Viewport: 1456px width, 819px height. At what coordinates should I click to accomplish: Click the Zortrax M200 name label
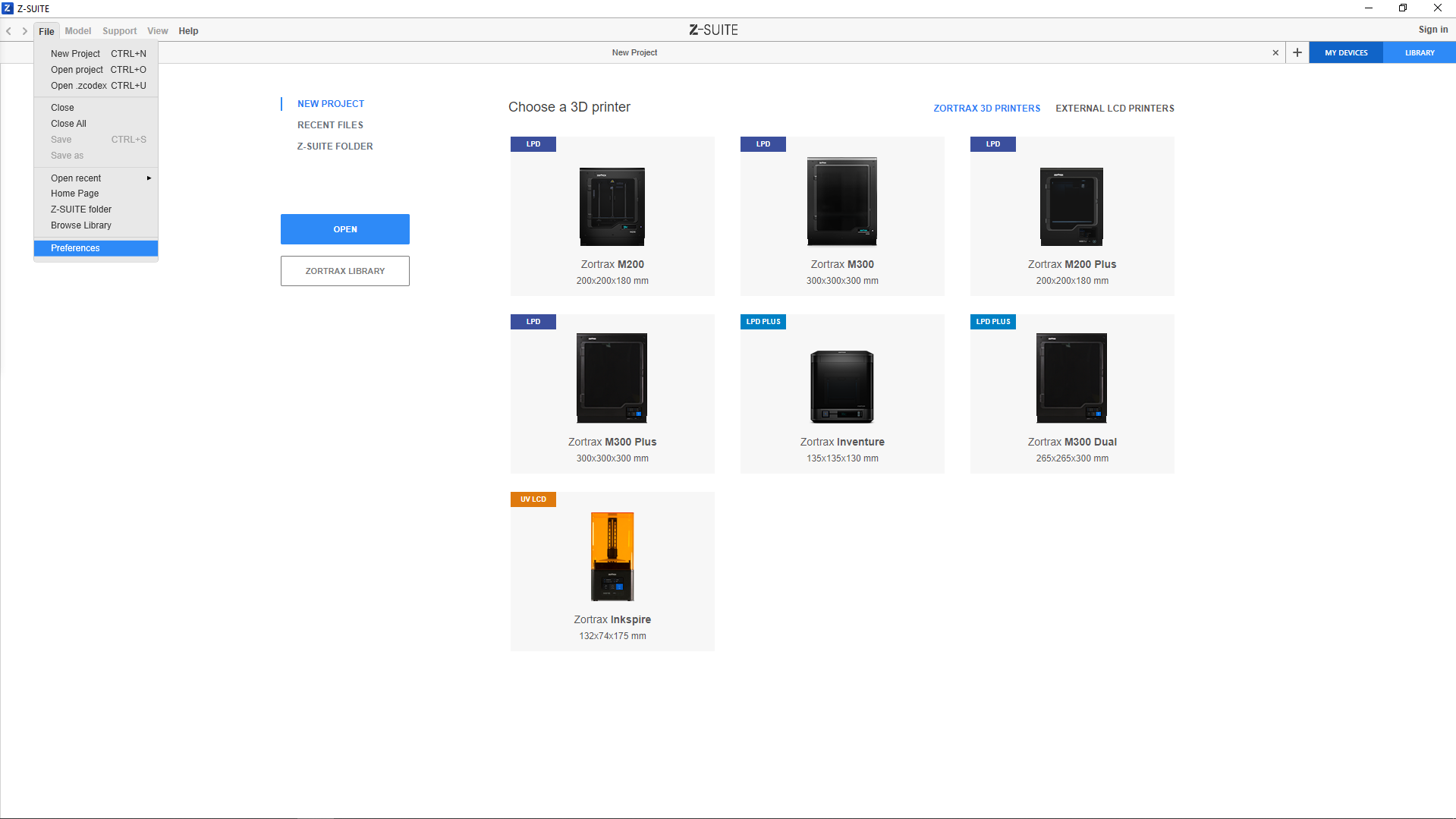click(612, 264)
